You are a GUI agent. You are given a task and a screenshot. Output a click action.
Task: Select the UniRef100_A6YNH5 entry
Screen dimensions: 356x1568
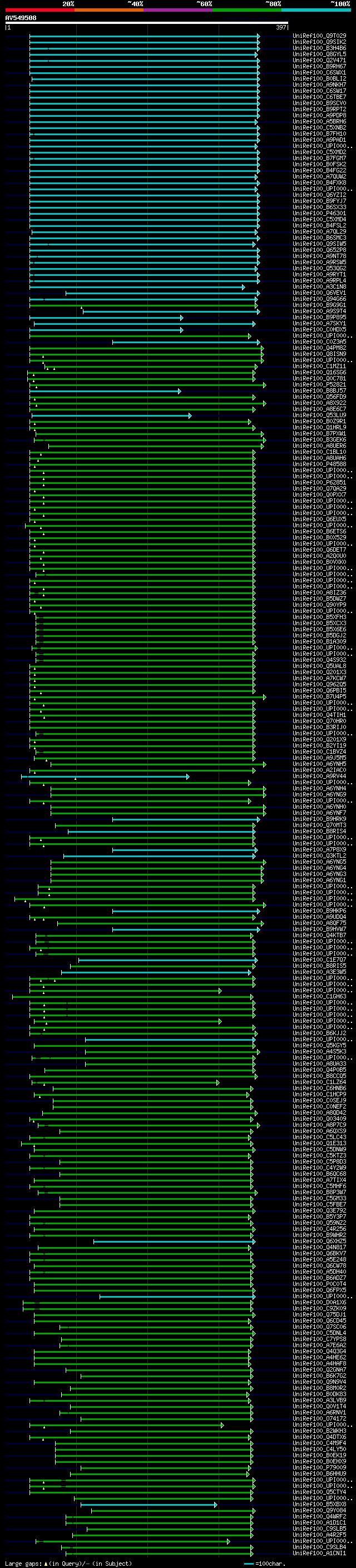319,764
